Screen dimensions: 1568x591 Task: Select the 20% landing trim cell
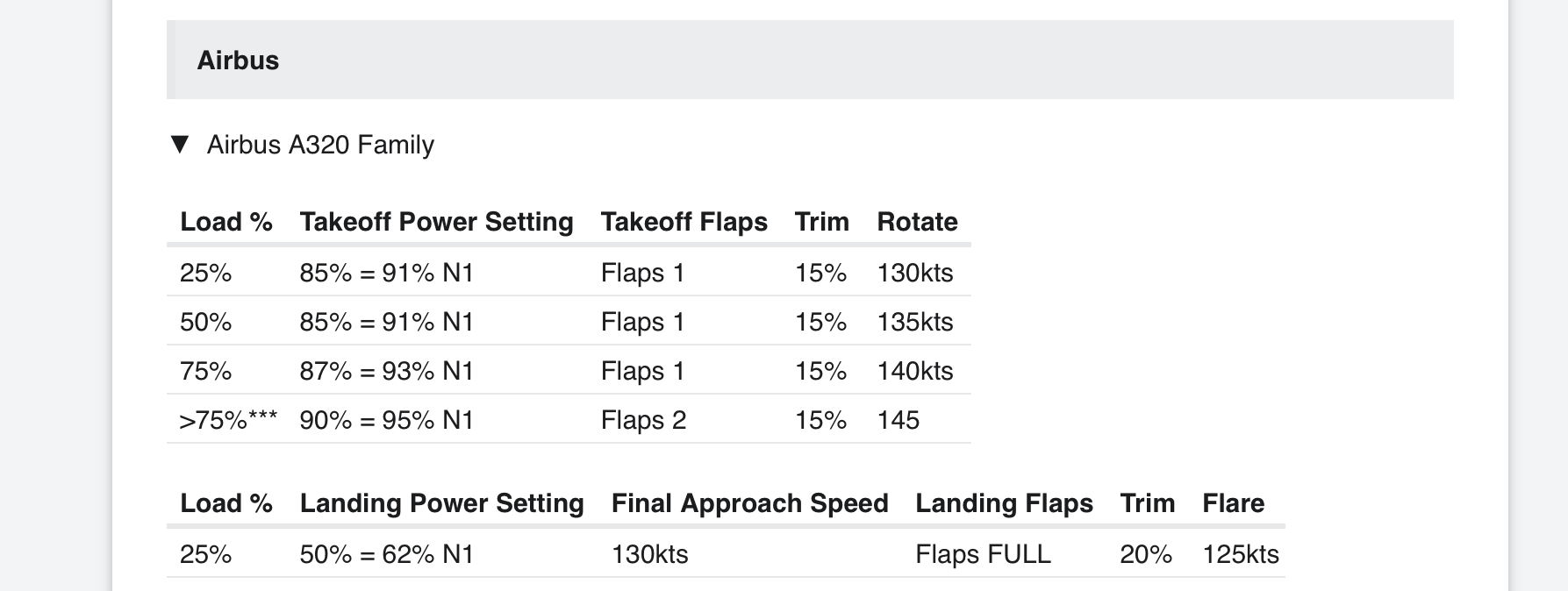[1146, 554]
